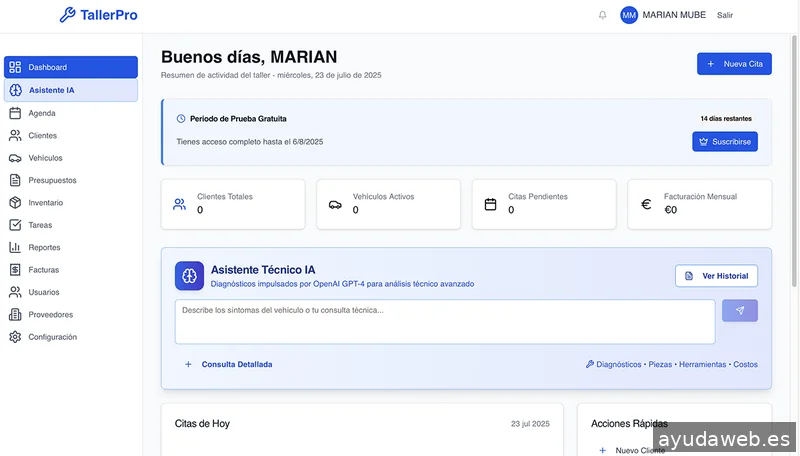Open notifications bell icon
The width and height of the screenshot is (800, 456).
(603, 15)
